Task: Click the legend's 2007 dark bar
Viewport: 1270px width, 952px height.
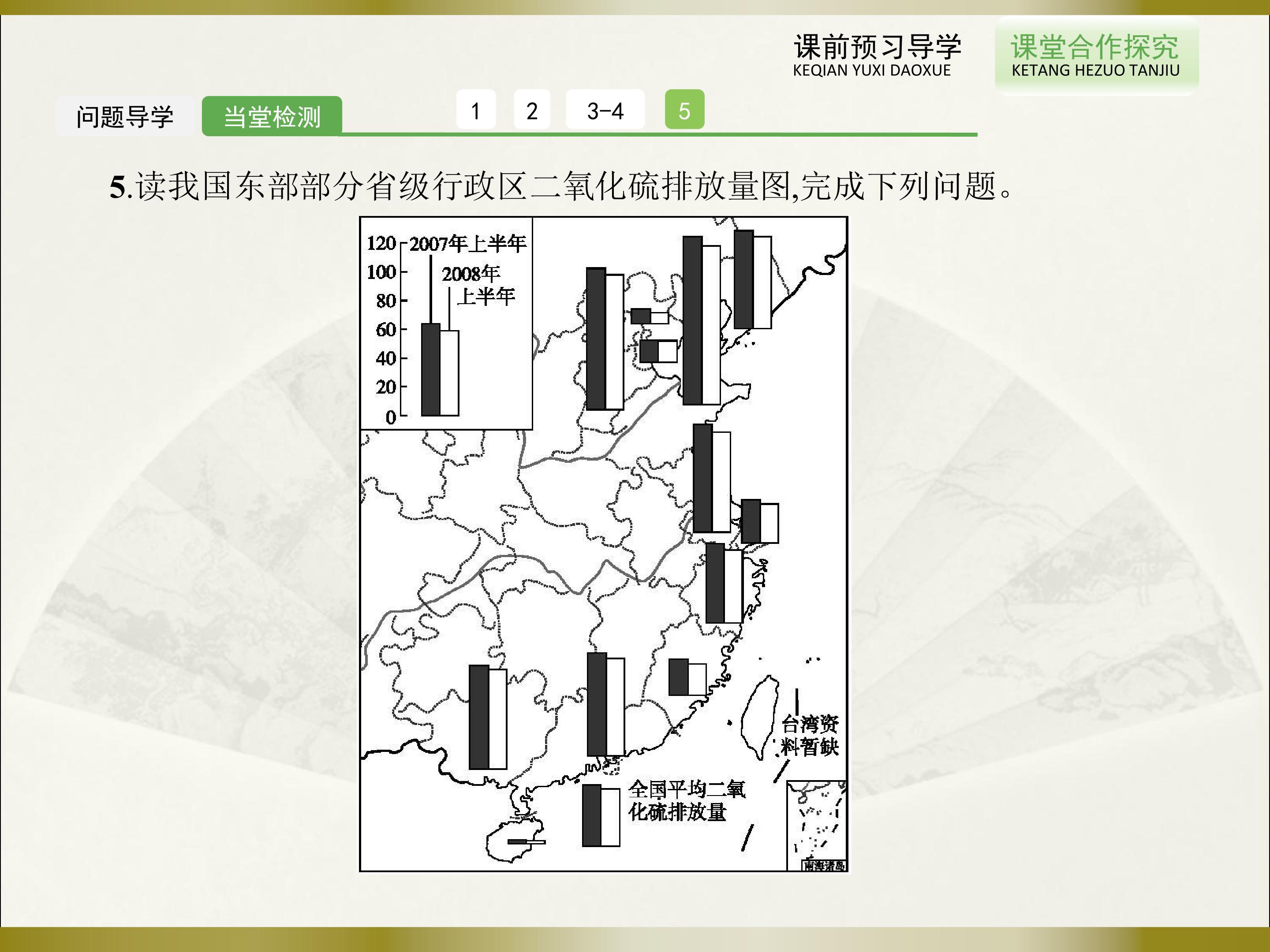Action: pyautogui.click(x=430, y=369)
